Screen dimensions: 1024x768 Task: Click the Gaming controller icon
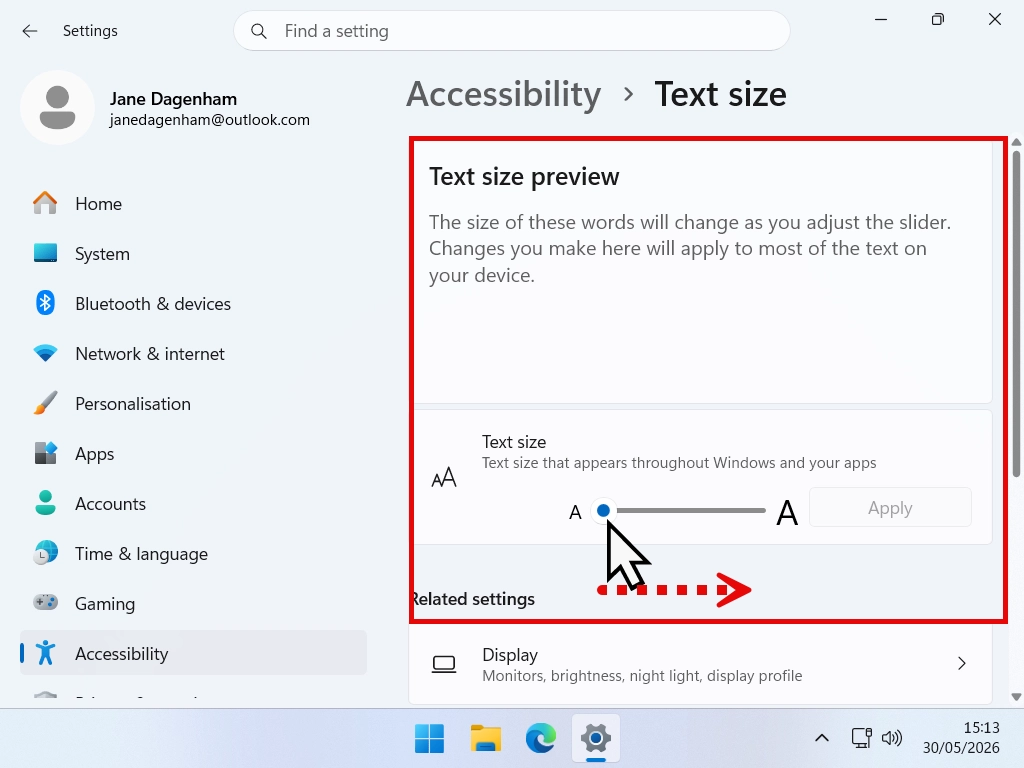(x=45, y=602)
